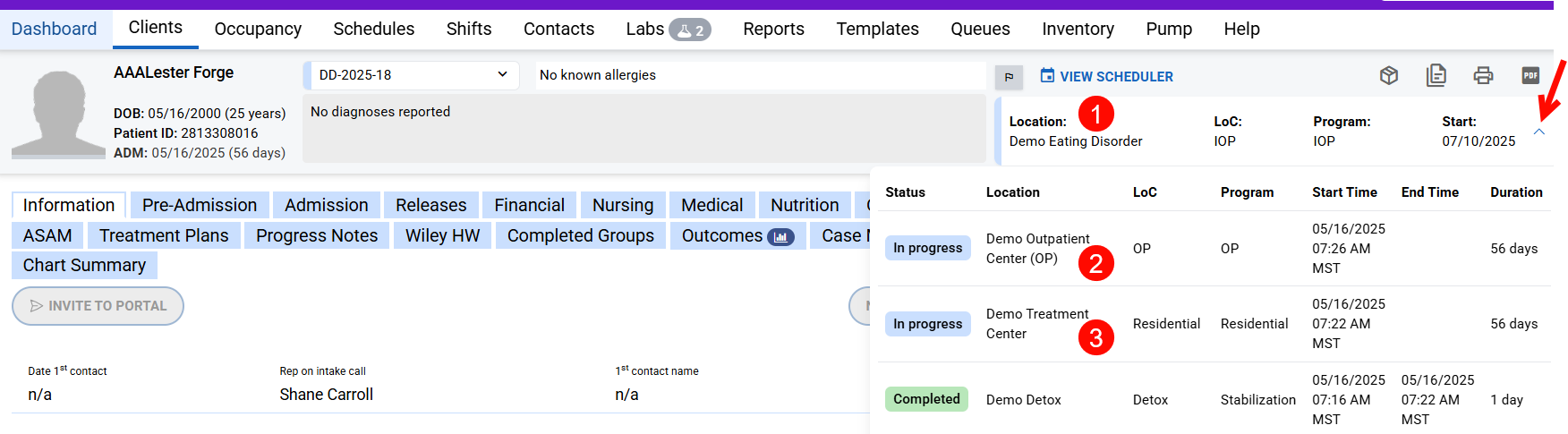The image size is (1568, 434).
Task: Click the Labs flask badge
Action: [690, 30]
